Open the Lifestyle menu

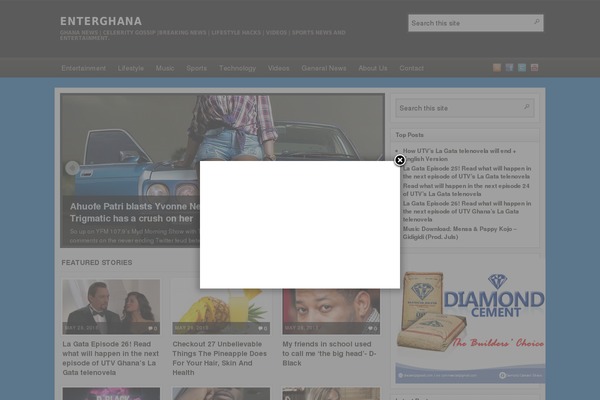tap(130, 68)
